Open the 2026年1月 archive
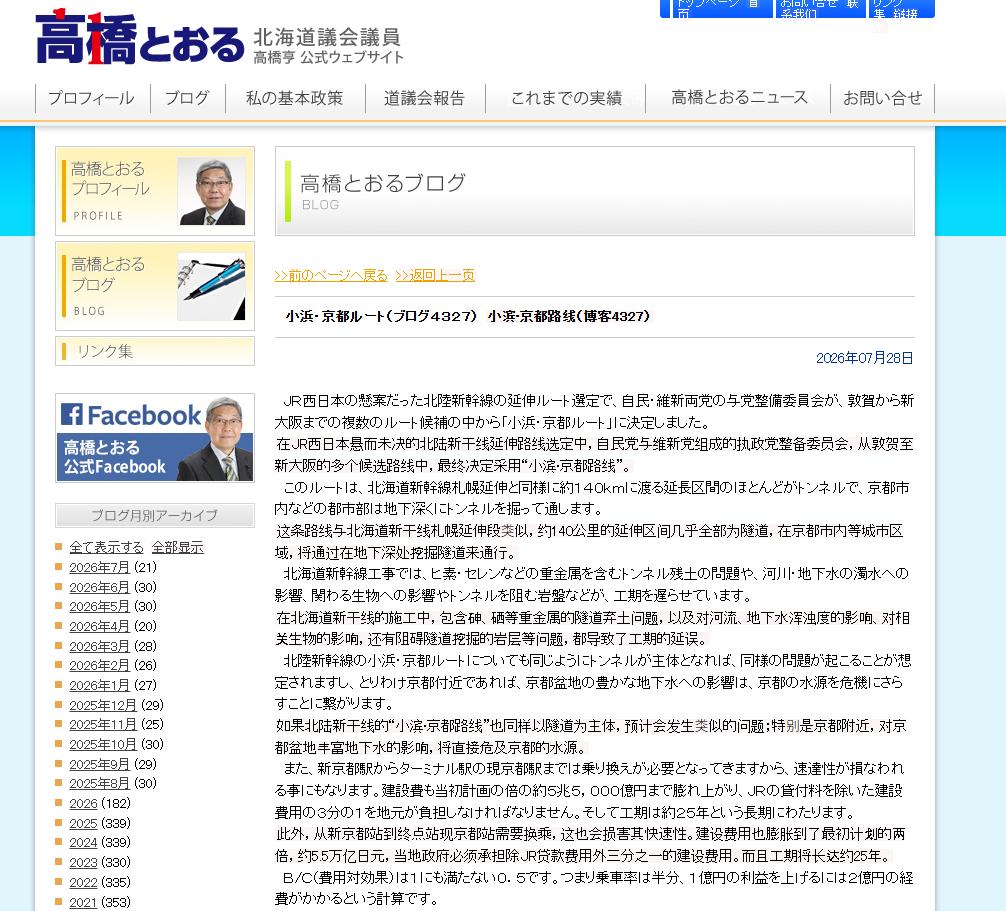 (99, 685)
